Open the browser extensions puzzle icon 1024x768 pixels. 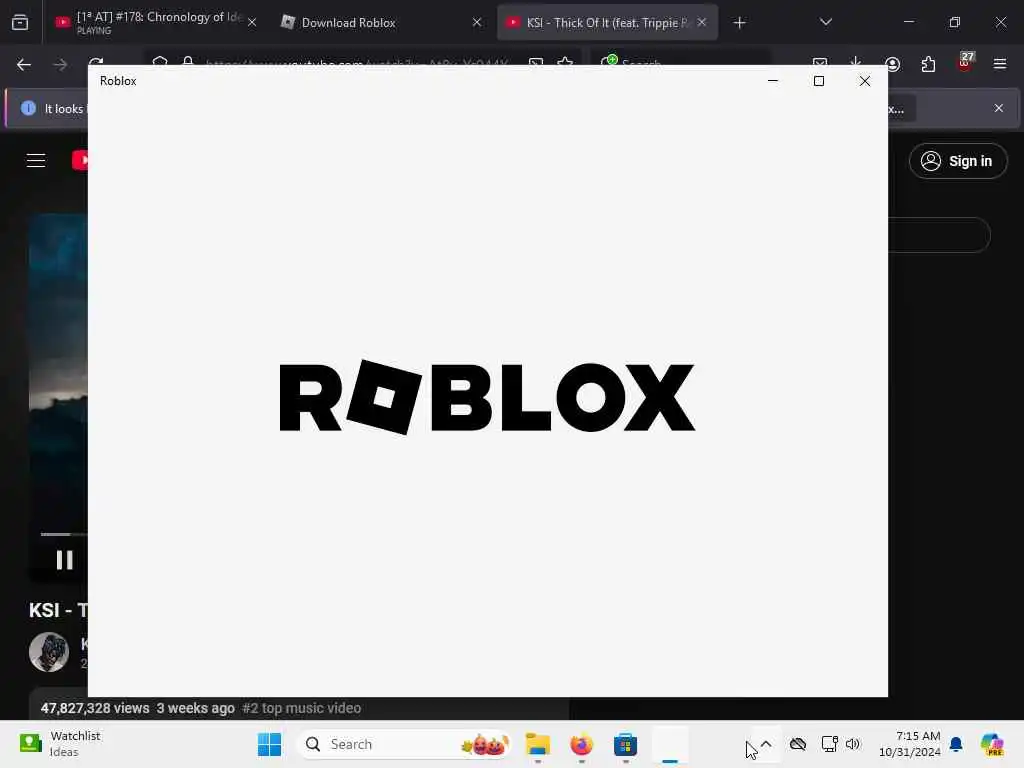(928, 64)
